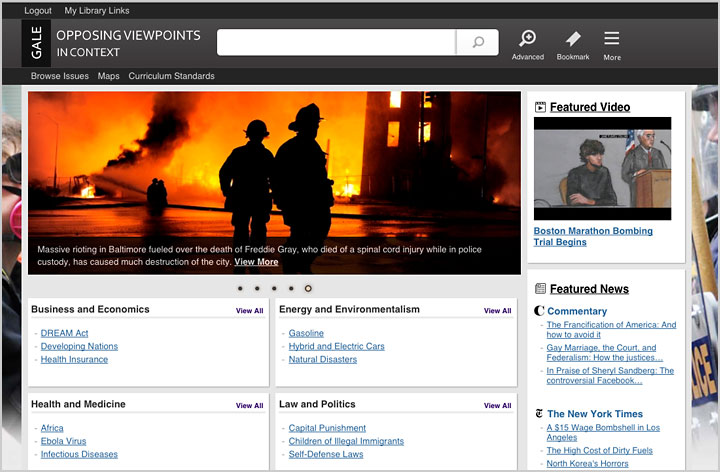Open The High Cost of Dirty Fuels
Screen dimensions: 720x472
[x=600, y=450]
